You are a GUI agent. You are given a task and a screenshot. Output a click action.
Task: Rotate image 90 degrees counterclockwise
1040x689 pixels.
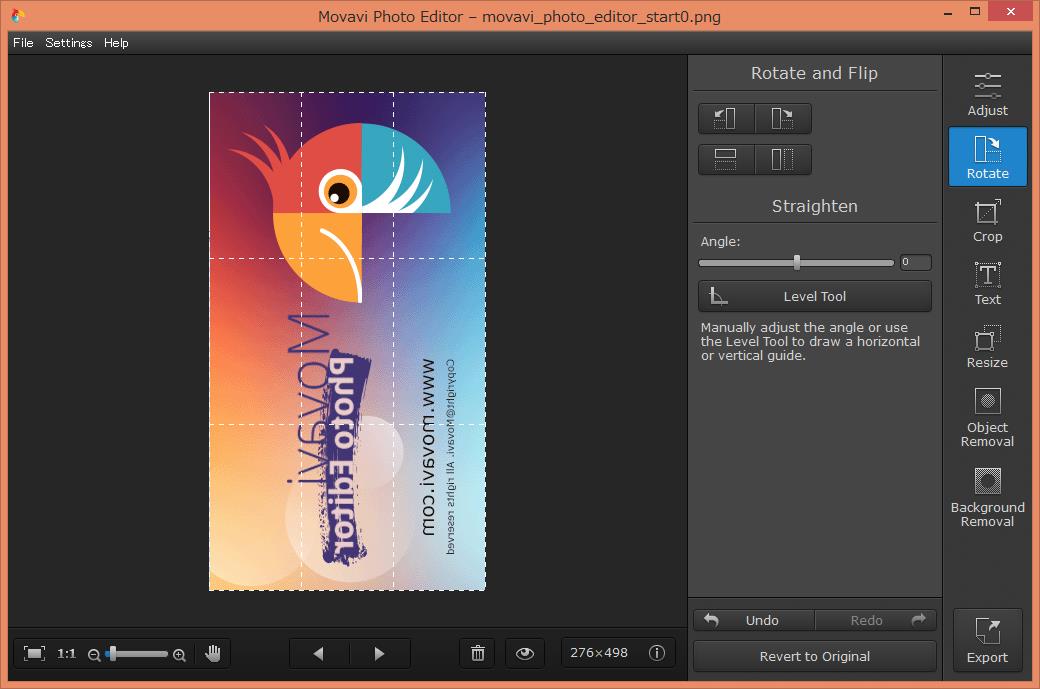[x=726, y=119]
